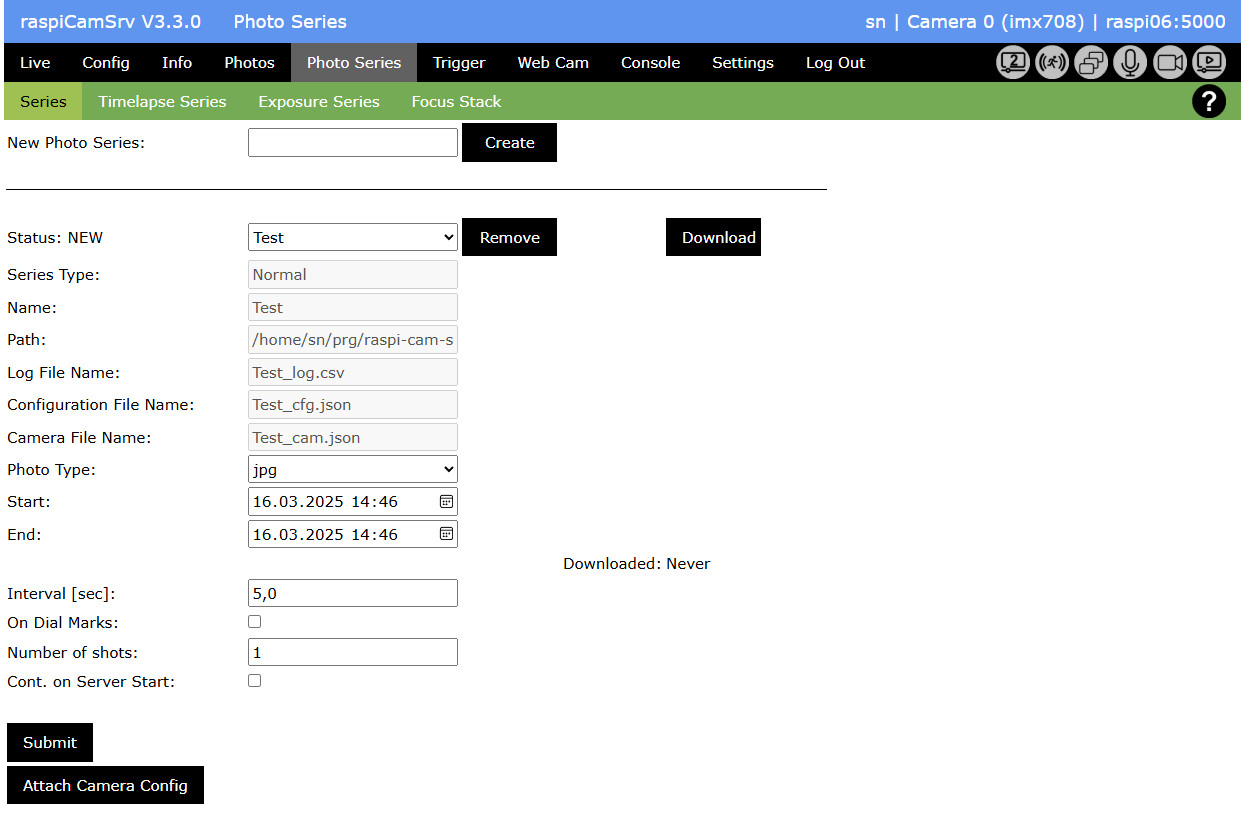Switch to the Focus Stack tab

[456, 101]
